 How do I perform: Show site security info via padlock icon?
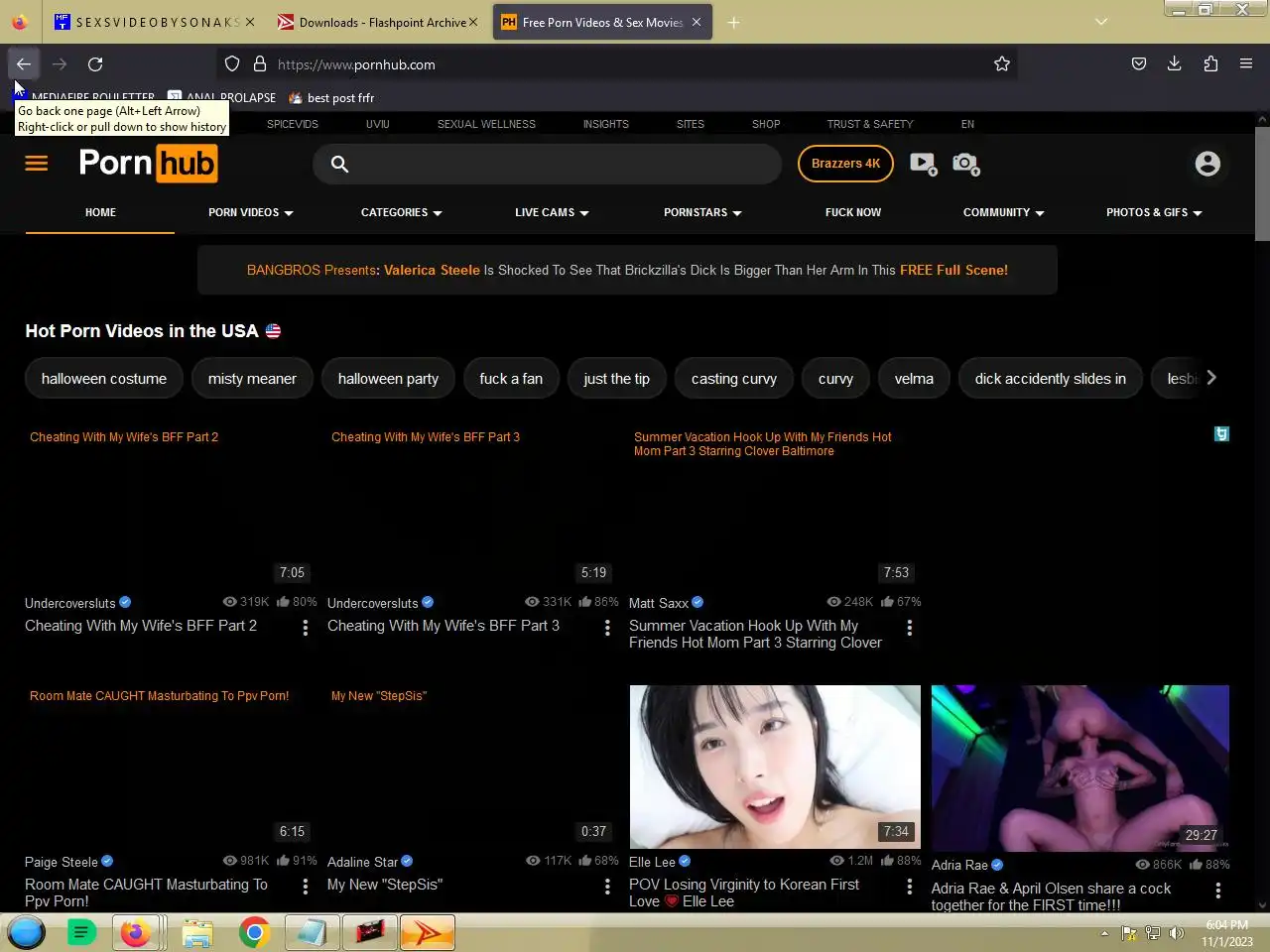point(260,63)
